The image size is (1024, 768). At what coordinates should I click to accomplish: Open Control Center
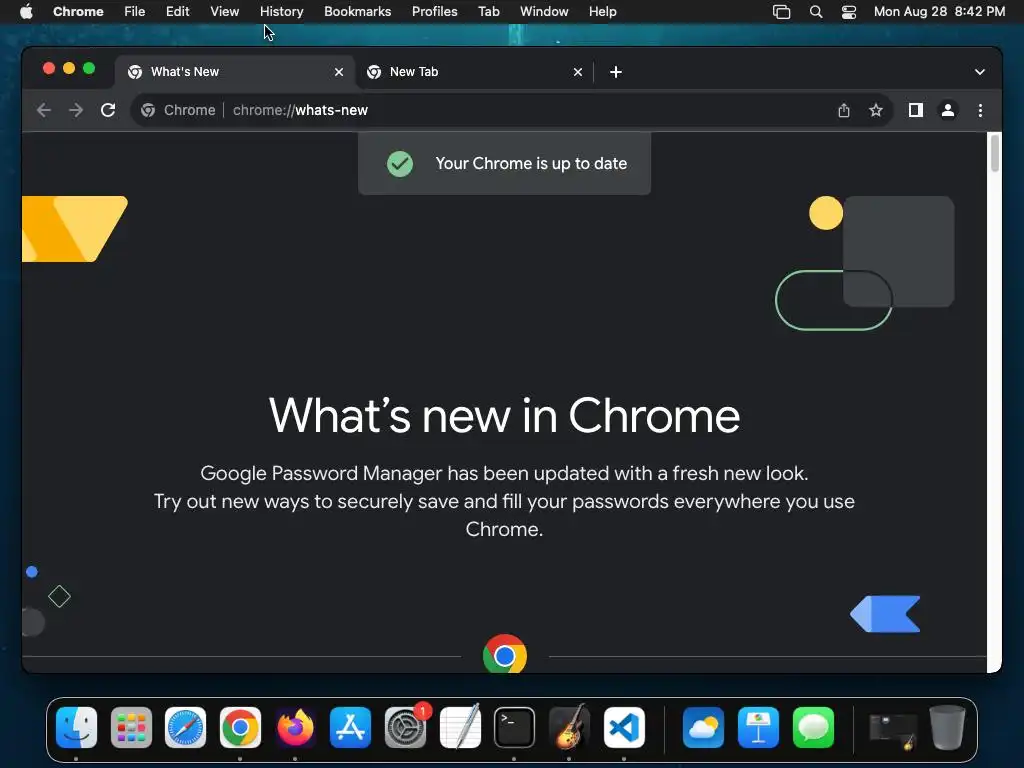click(848, 12)
